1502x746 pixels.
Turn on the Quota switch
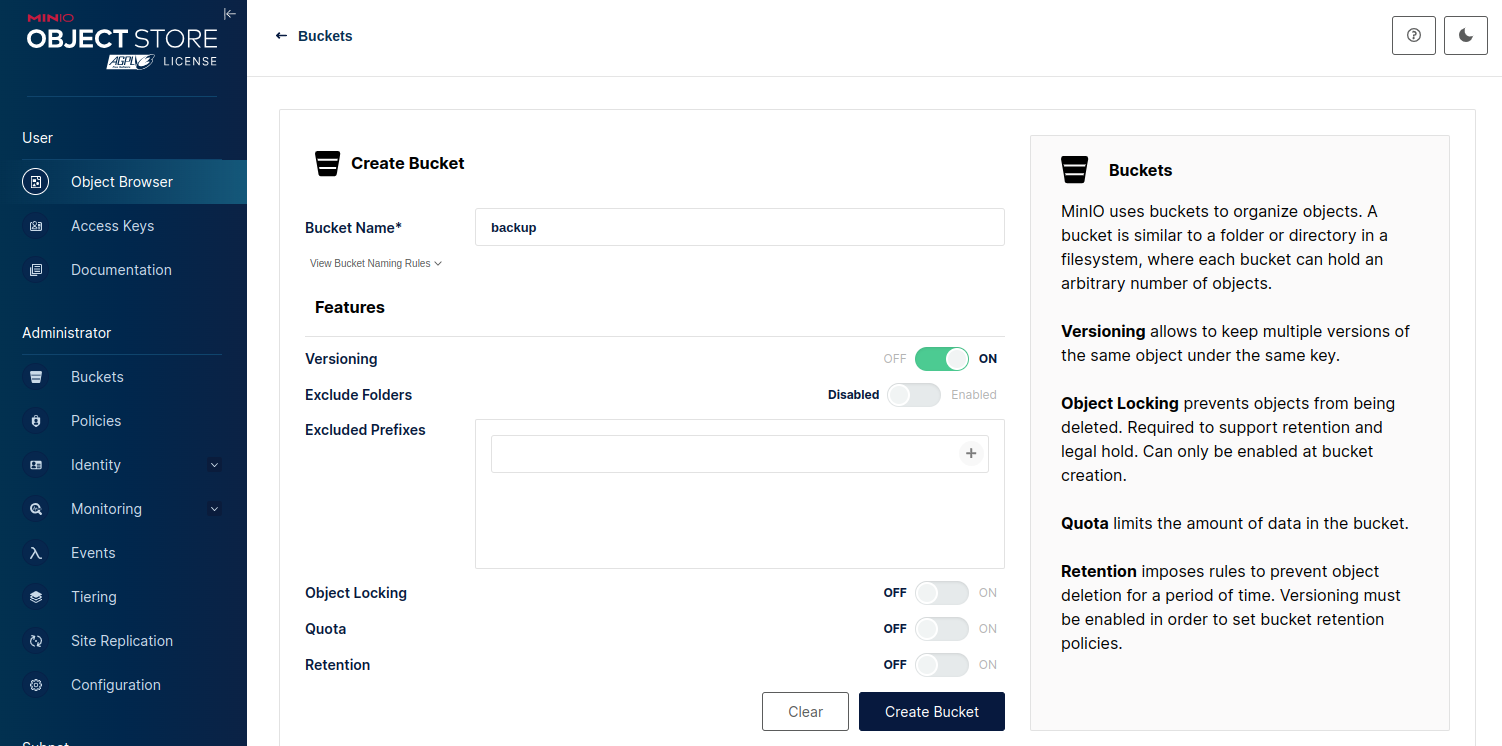(942, 629)
